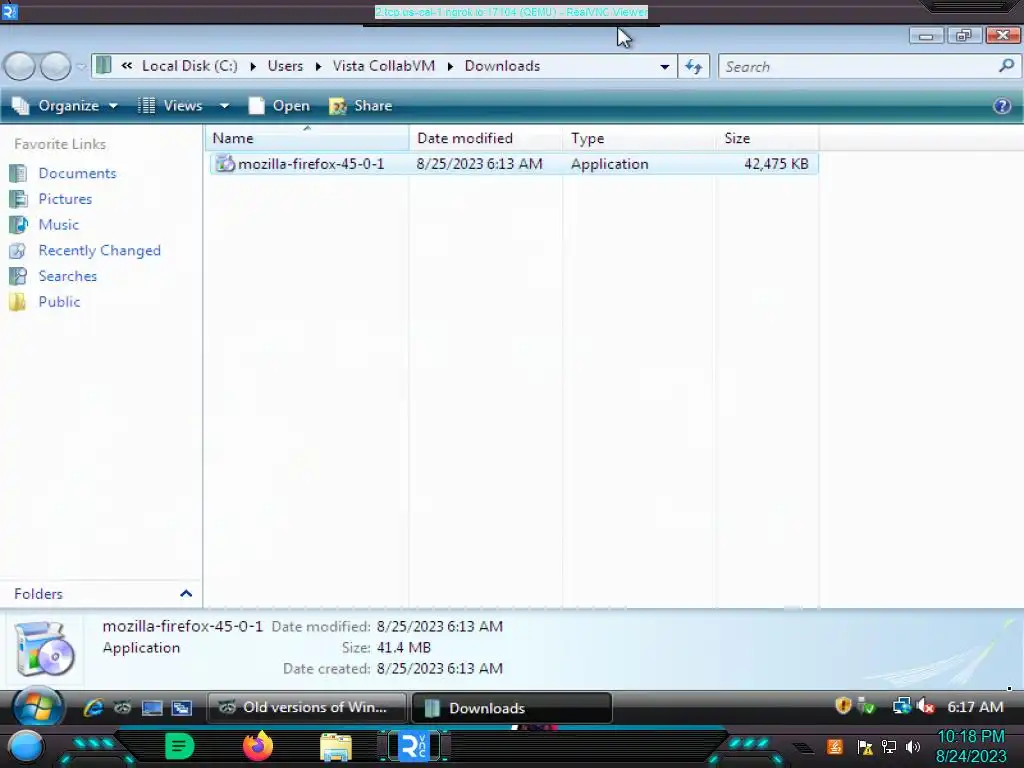
Task: Click the double chevron in address bar
Action: [127, 66]
